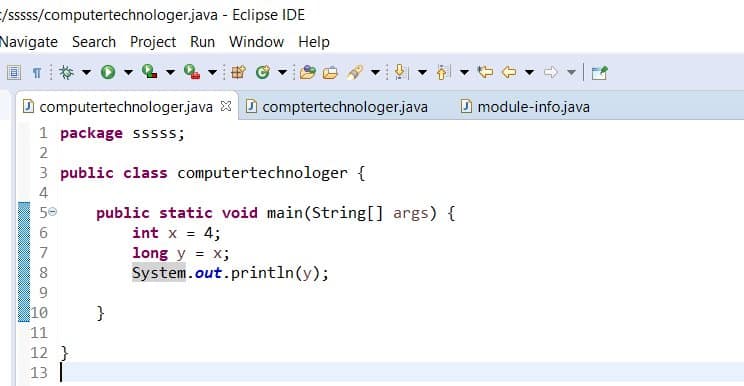Click the Debug bug icon

pos(66,72)
